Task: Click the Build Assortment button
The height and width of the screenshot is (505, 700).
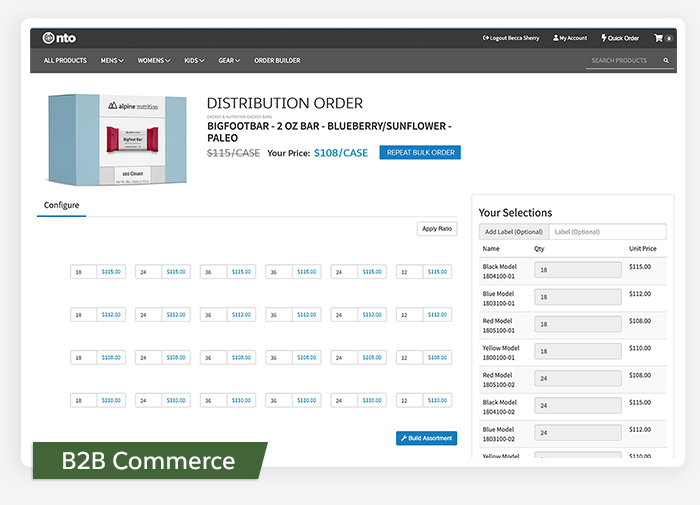Action: pyautogui.click(x=426, y=438)
